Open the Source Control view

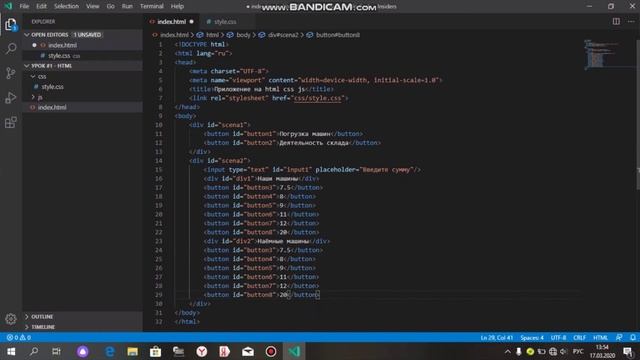point(11,73)
